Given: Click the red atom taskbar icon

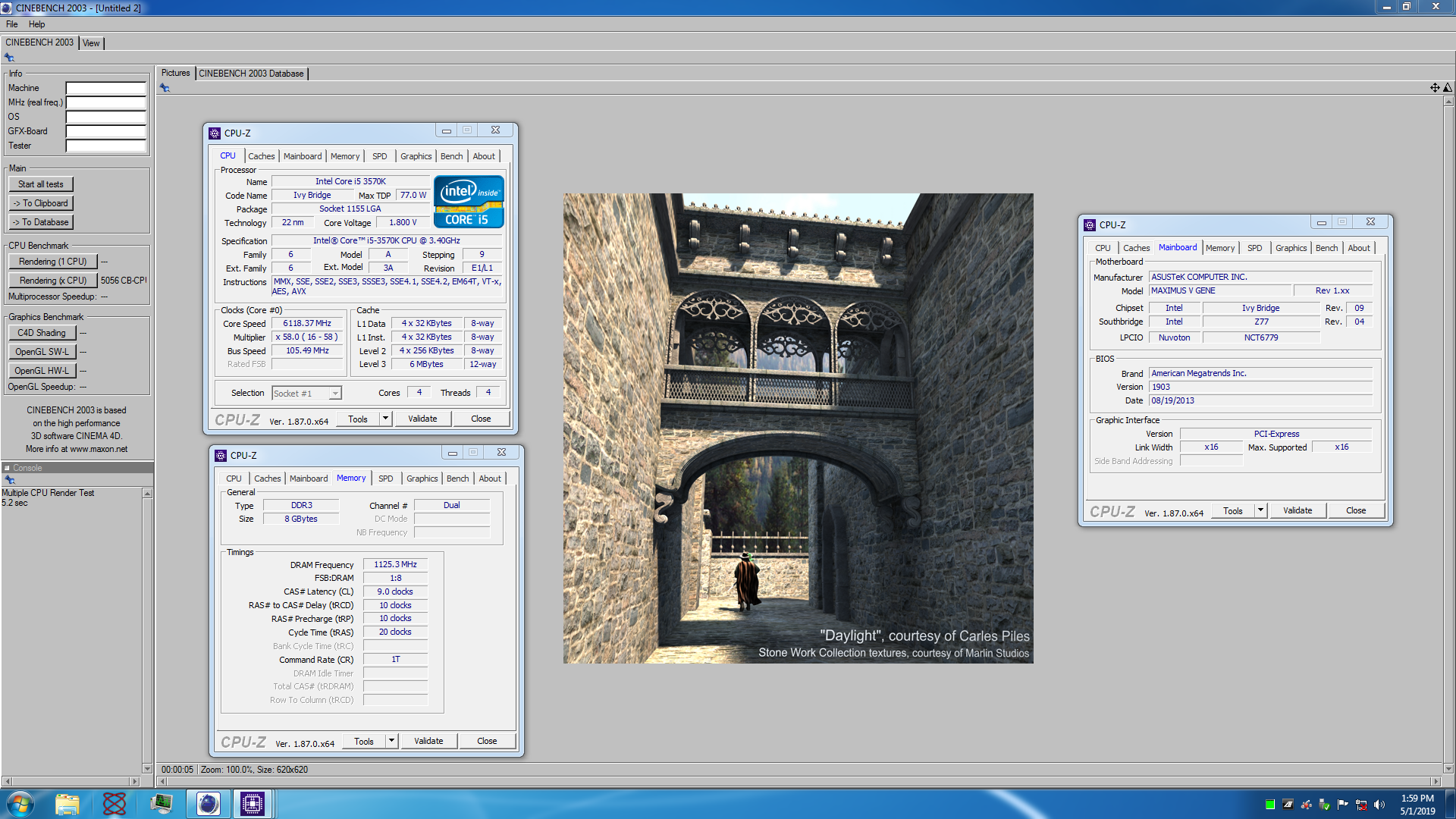Looking at the screenshot, I should point(115,804).
